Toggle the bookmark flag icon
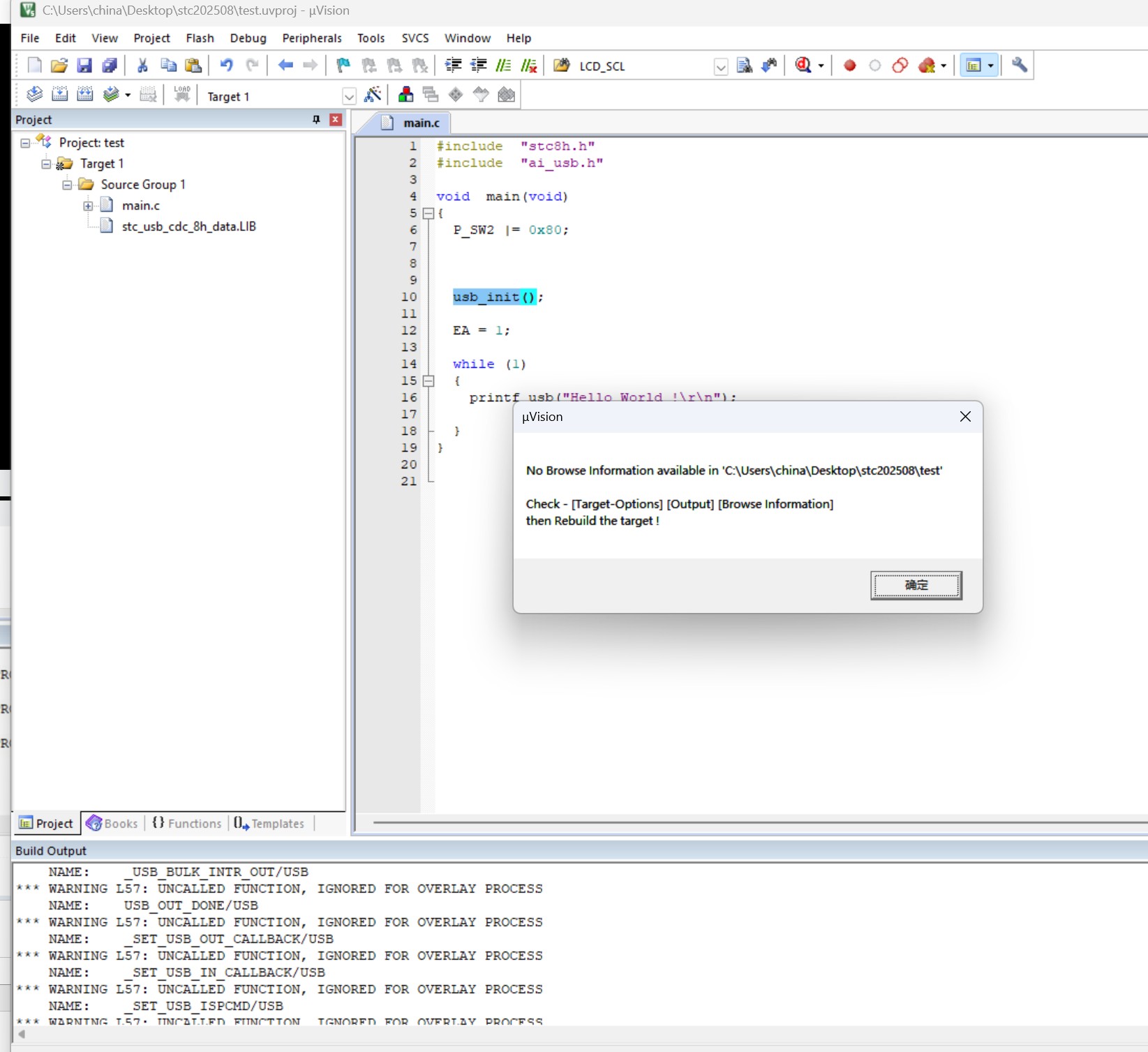The width and height of the screenshot is (1148, 1052). (343, 66)
